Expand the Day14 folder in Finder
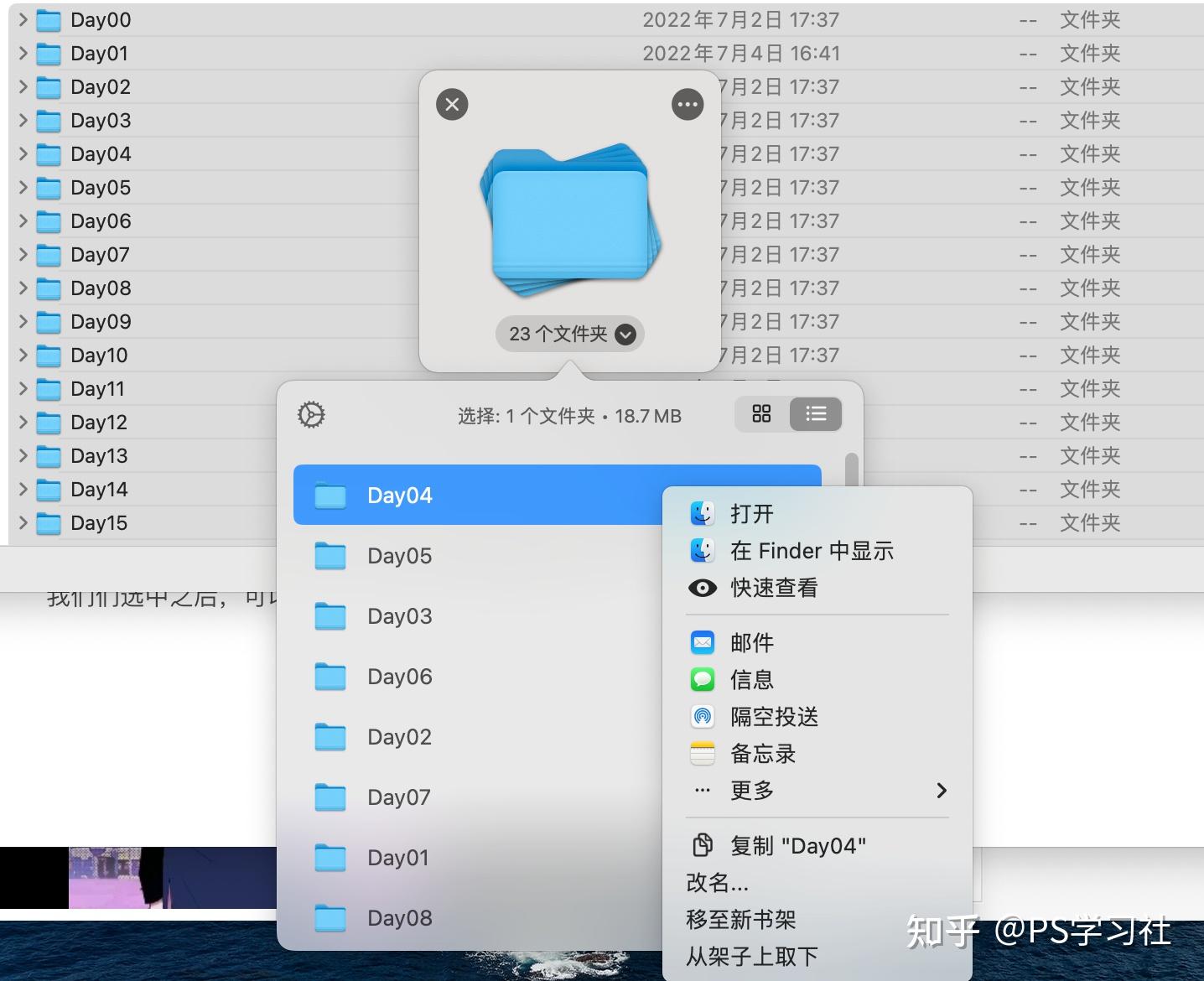Image resolution: width=1204 pixels, height=981 pixels. 23,489
